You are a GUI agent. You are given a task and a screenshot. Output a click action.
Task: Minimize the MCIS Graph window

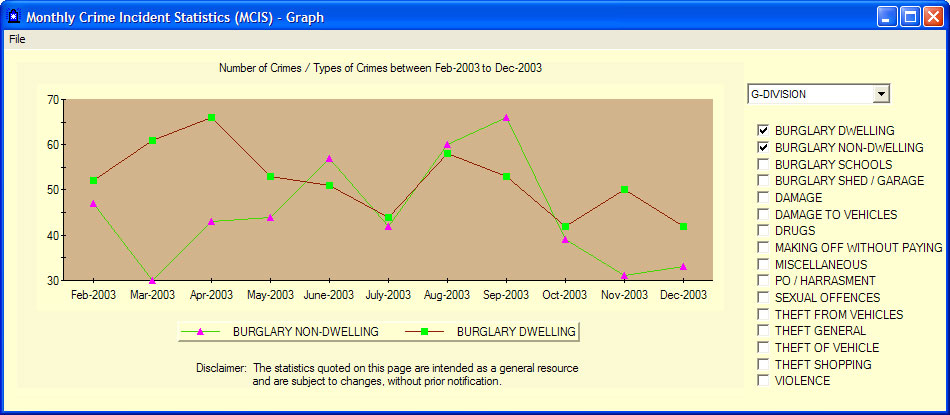click(x=887, y=17)
